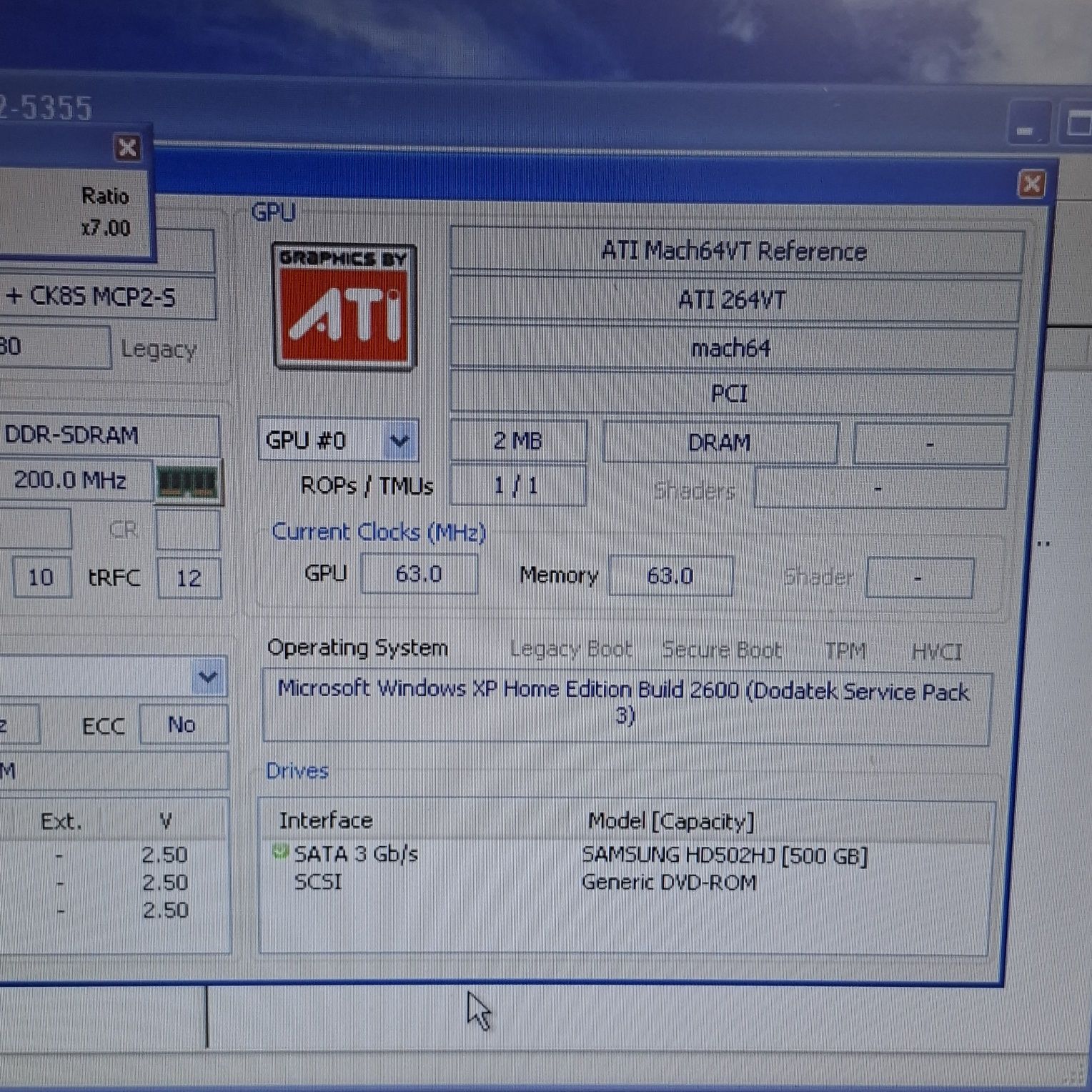The width and height of the screenshot is (1092, 1092).
Task: Click the 200.0 MHz memory clock field
Action: tap(76, 480)
